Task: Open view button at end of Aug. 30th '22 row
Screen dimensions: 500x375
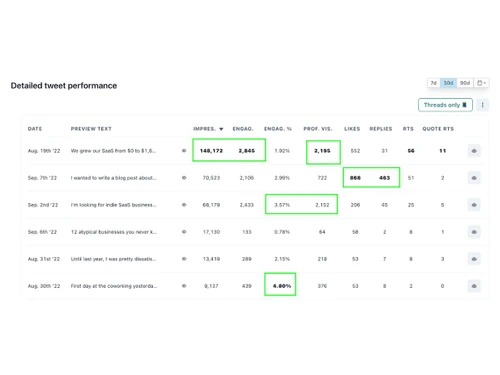Action: [x=474, y=286]
